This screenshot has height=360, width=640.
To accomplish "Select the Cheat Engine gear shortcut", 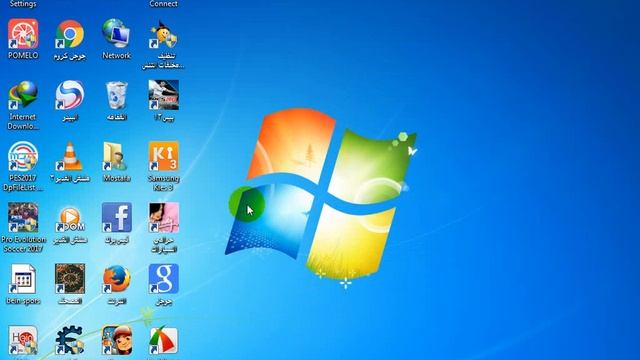I will (70, 340).
